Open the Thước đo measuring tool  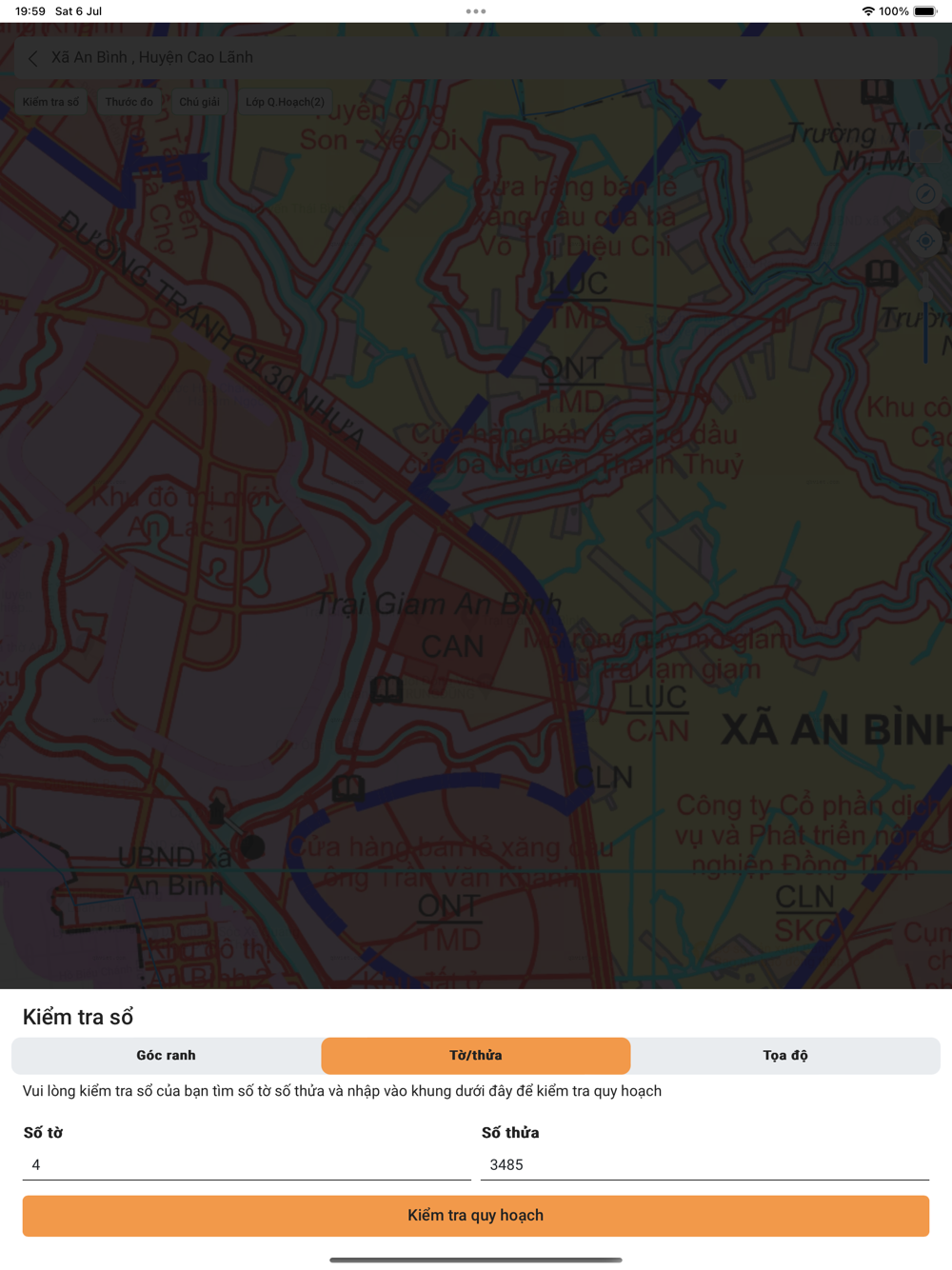click(x=129, y=102)
